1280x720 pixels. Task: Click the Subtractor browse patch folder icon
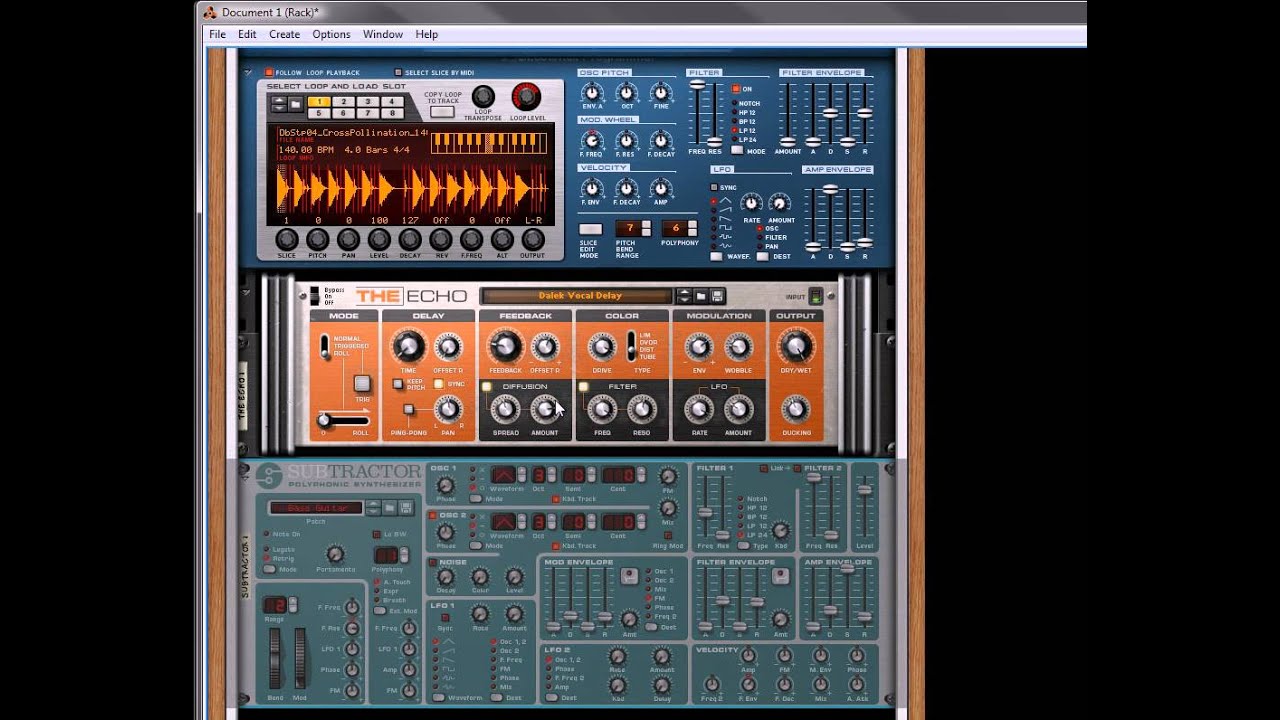[x=389, y=508]
